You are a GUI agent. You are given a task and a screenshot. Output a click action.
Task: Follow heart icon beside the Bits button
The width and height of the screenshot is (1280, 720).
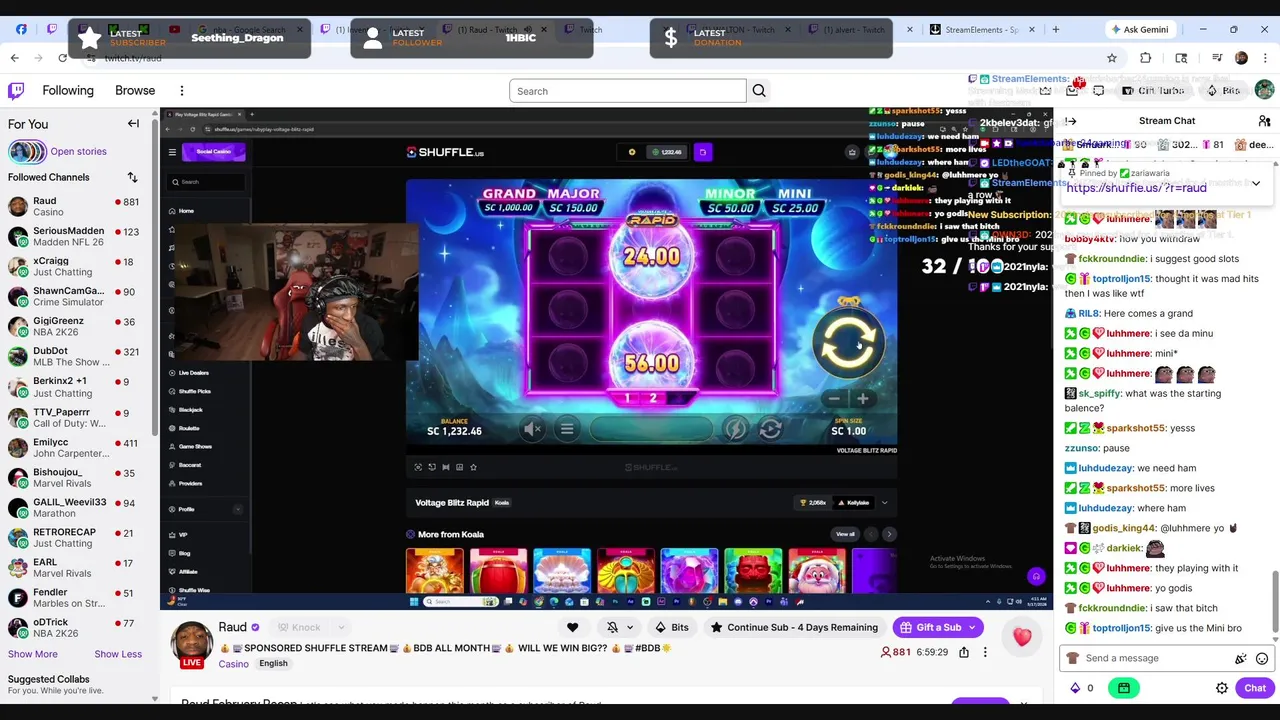[x=572, y=628]
